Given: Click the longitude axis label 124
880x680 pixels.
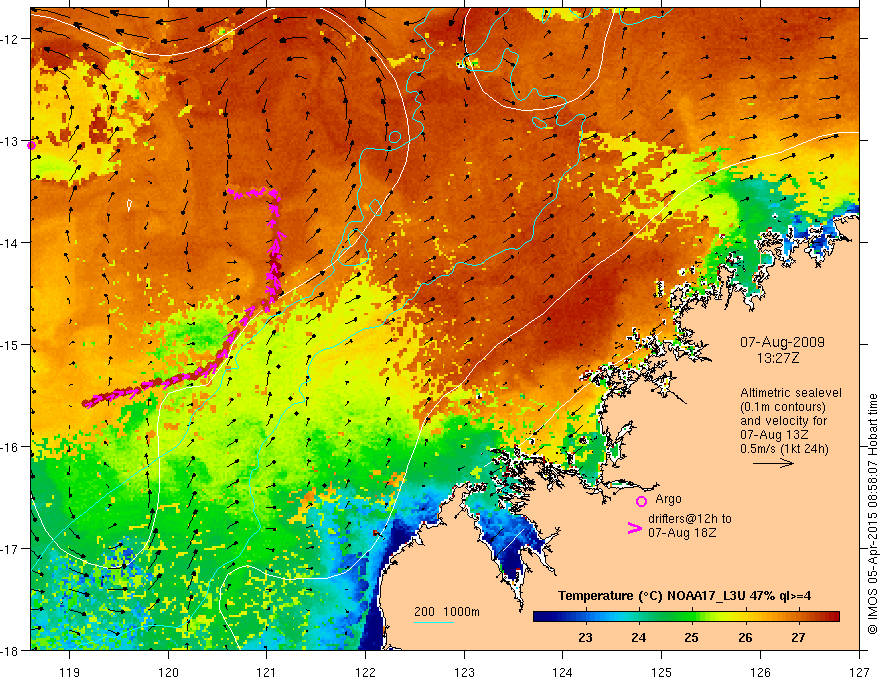Looking at the screenshot, I should (563, 672).
